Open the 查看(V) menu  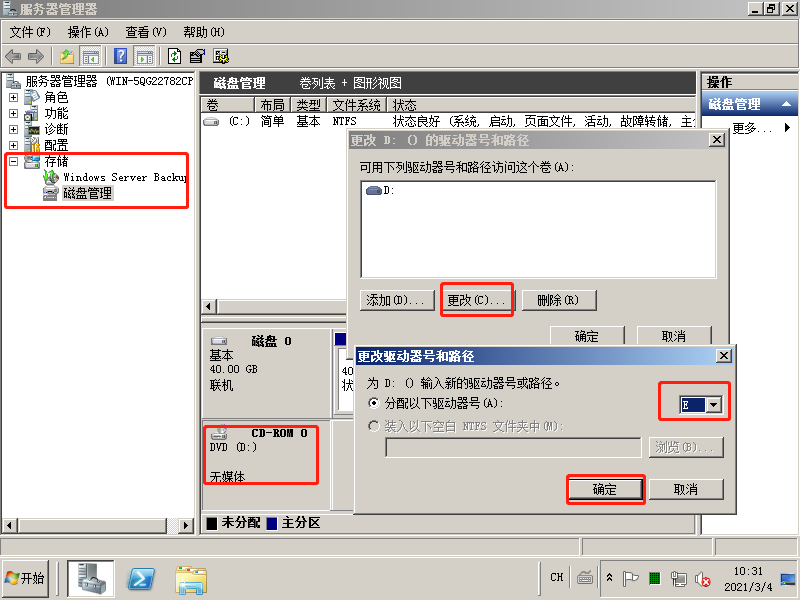click(x=146, y=32)
